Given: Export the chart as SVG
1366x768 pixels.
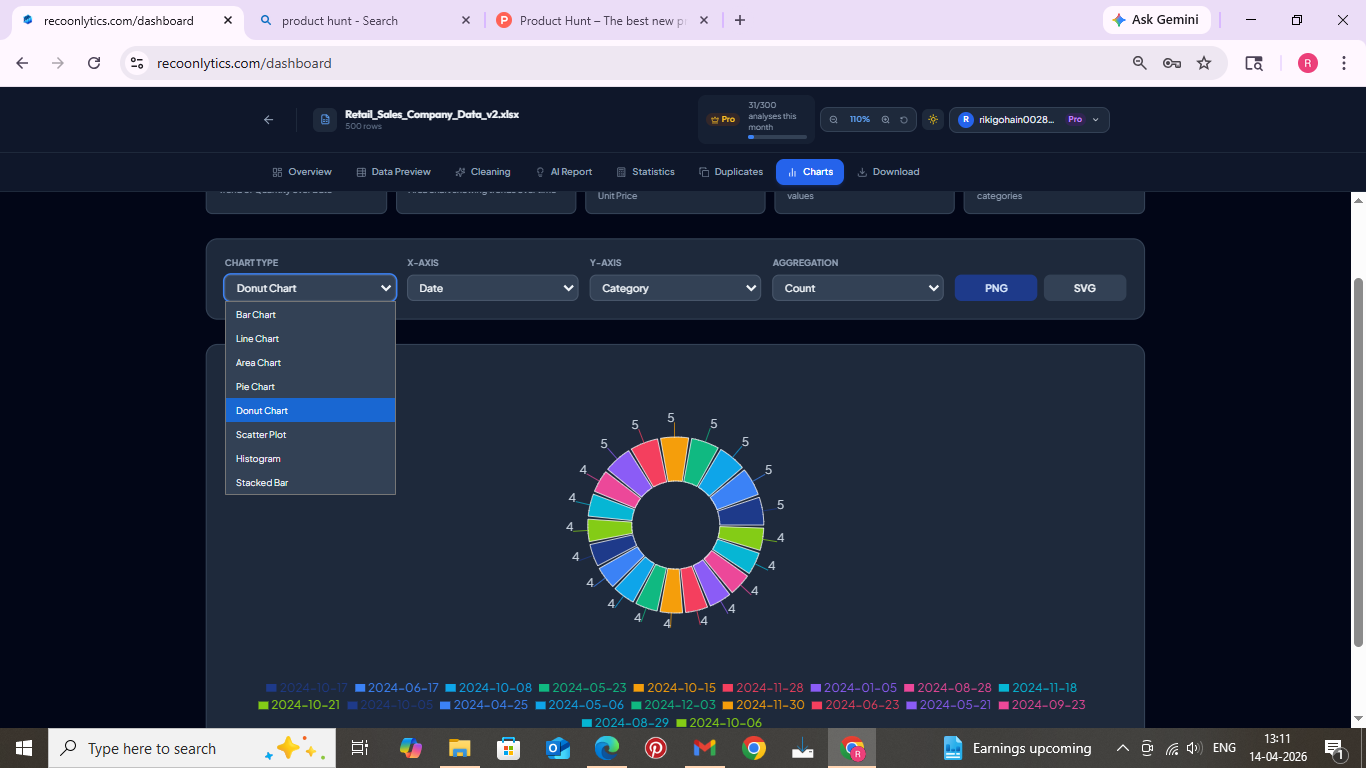Looking at the screenshot, I should 1085,288.
